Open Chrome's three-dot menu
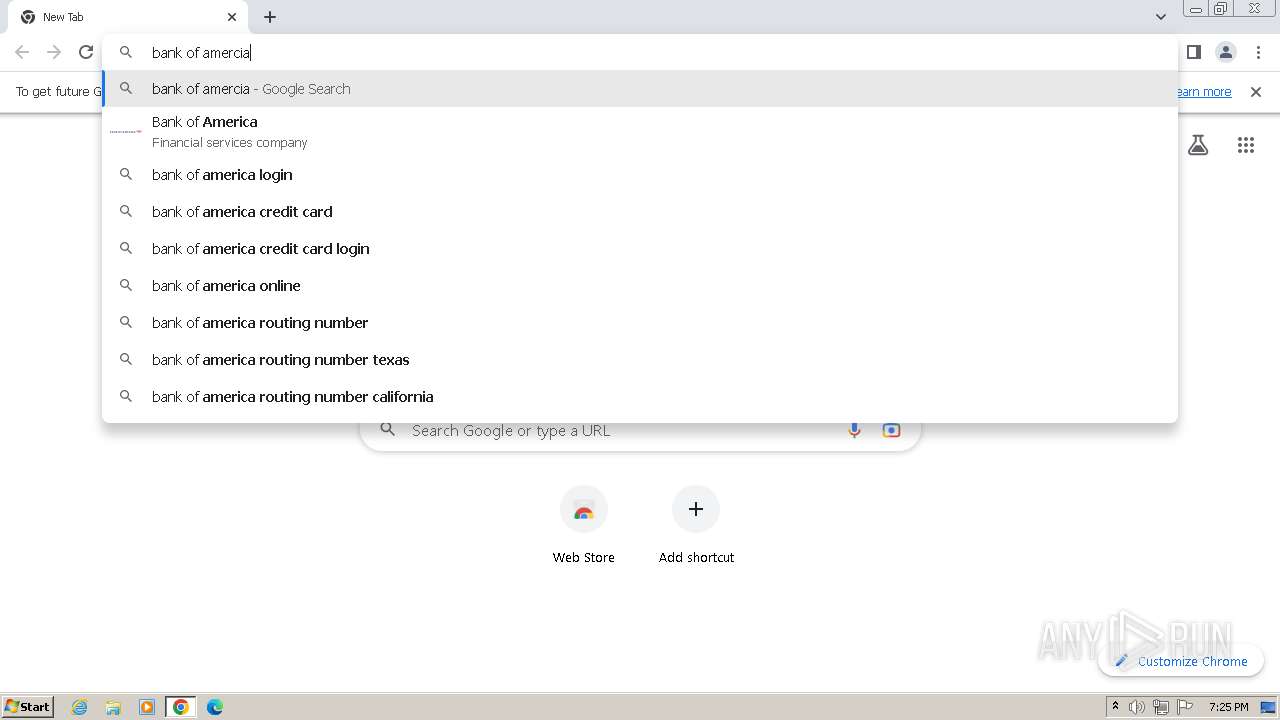1280x720 pixels. pos(1258,52)
